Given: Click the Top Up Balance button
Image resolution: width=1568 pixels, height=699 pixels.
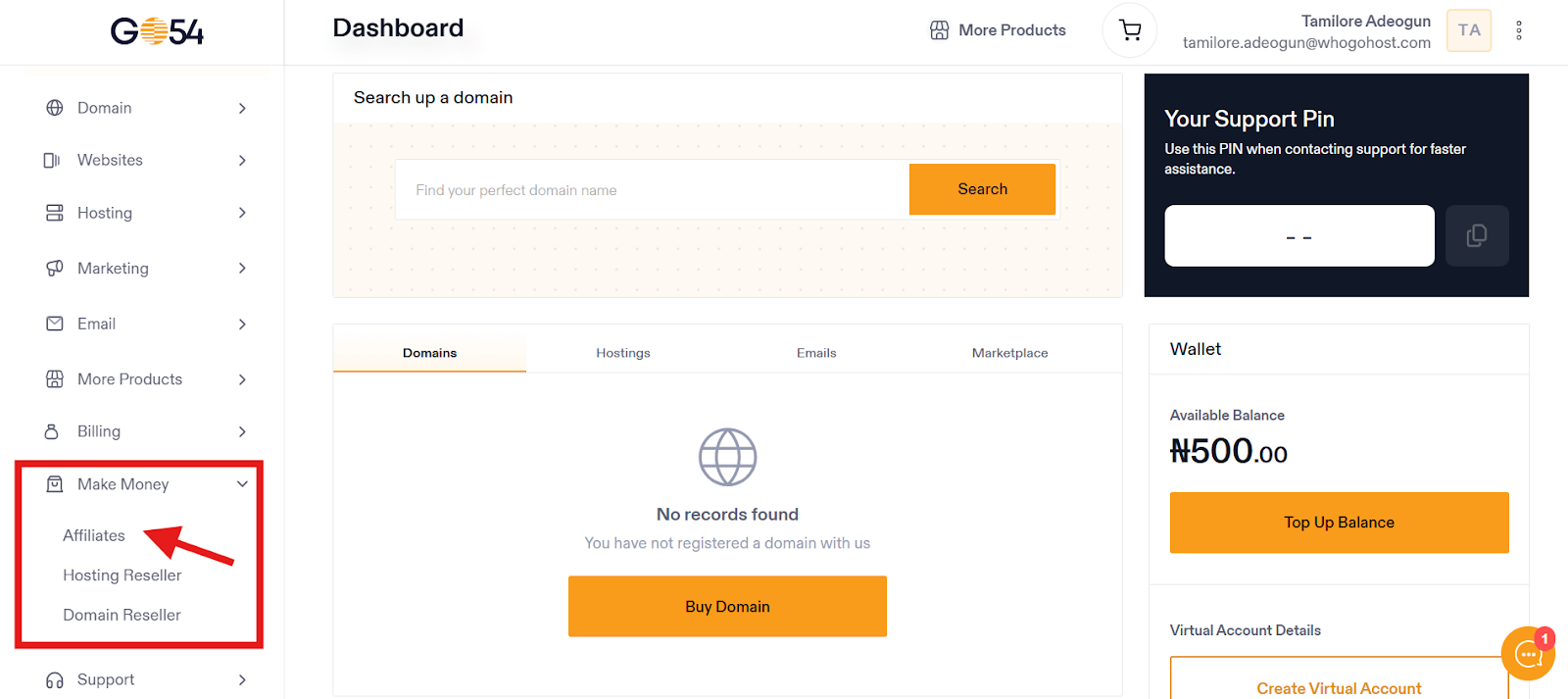Looking at the screenshot, I should pos(1339,523).
